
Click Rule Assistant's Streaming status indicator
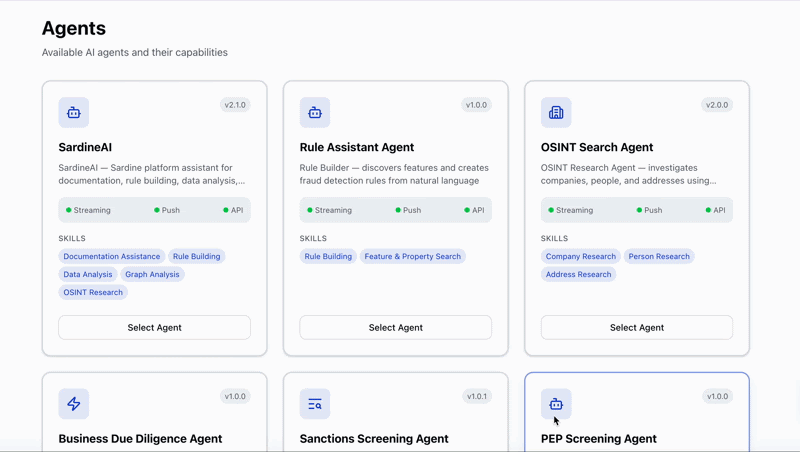[x=330, y=210]
